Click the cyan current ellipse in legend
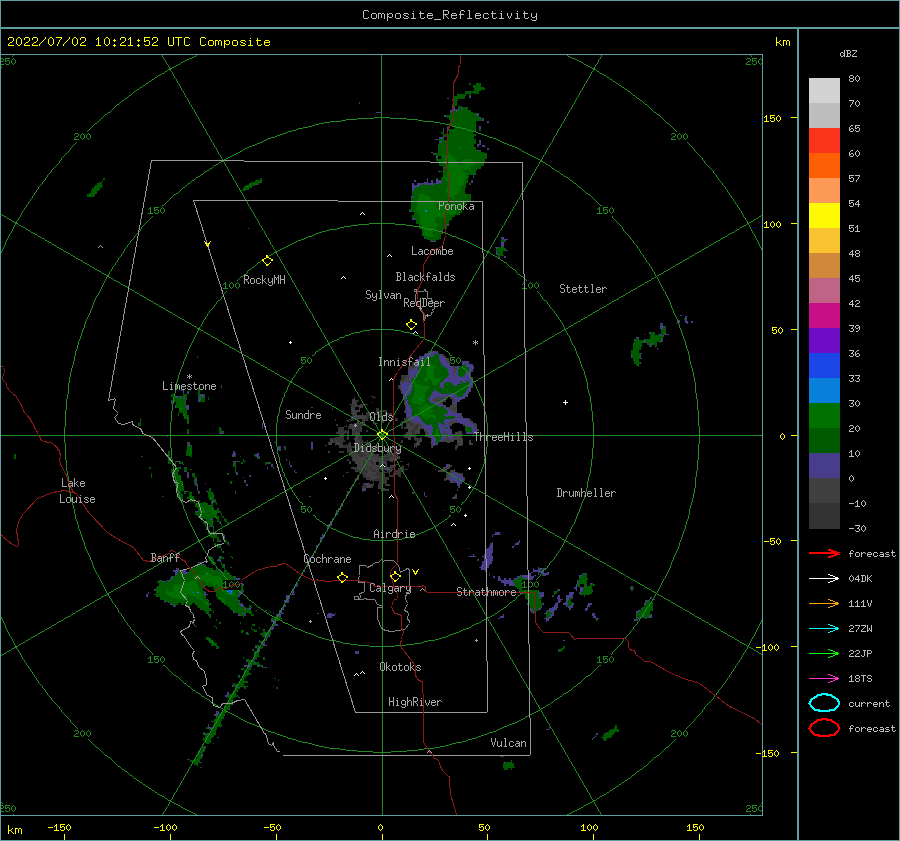This screenshot has width=900, height=841. [824, 703]
